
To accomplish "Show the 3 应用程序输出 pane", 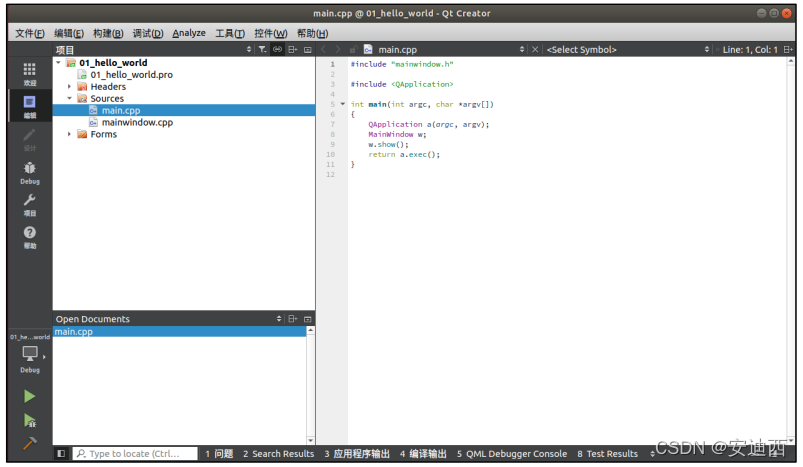I will [x=357, y=454].
